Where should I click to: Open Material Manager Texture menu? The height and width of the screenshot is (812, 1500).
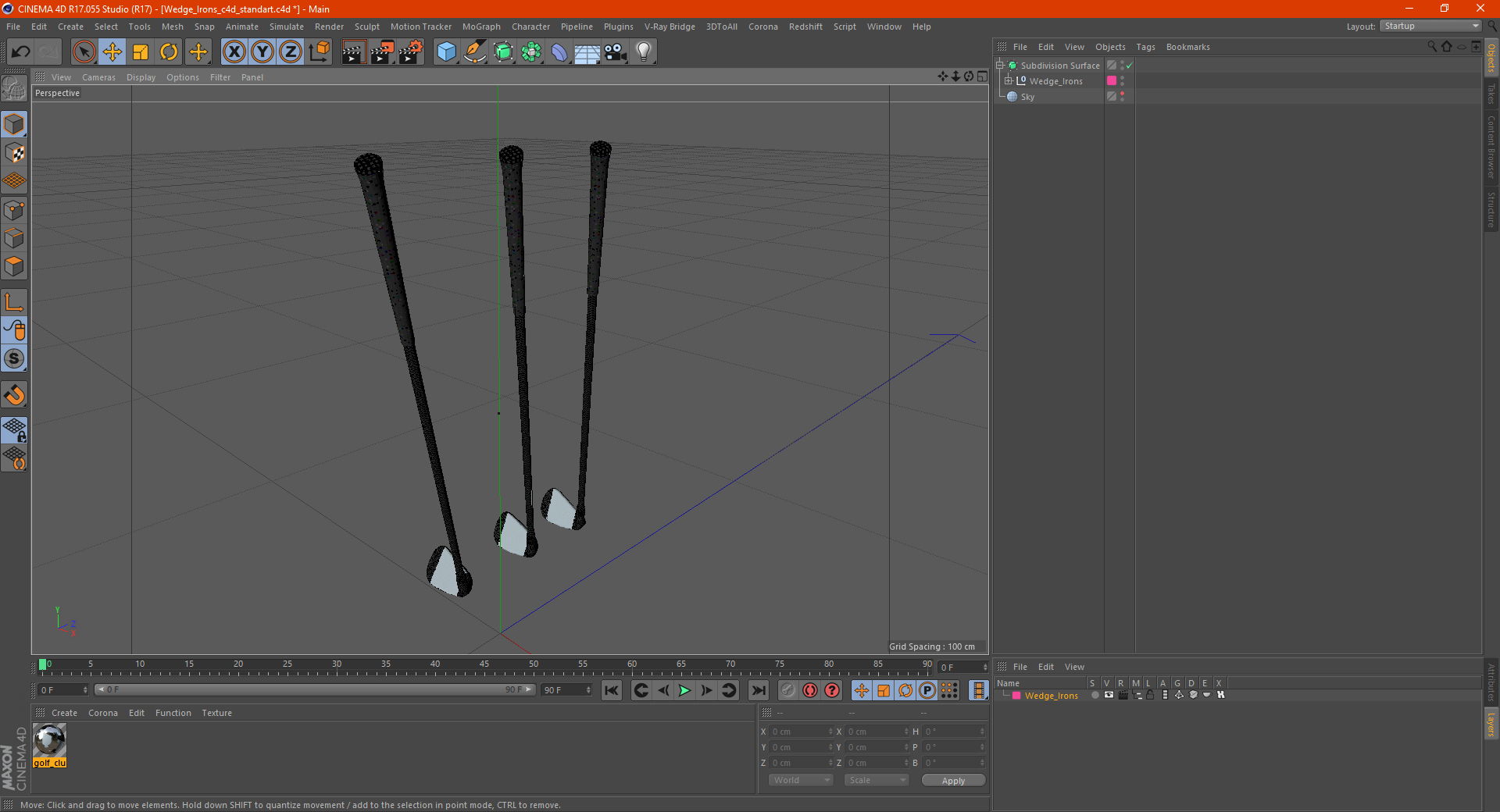click(x=216, y=713)
